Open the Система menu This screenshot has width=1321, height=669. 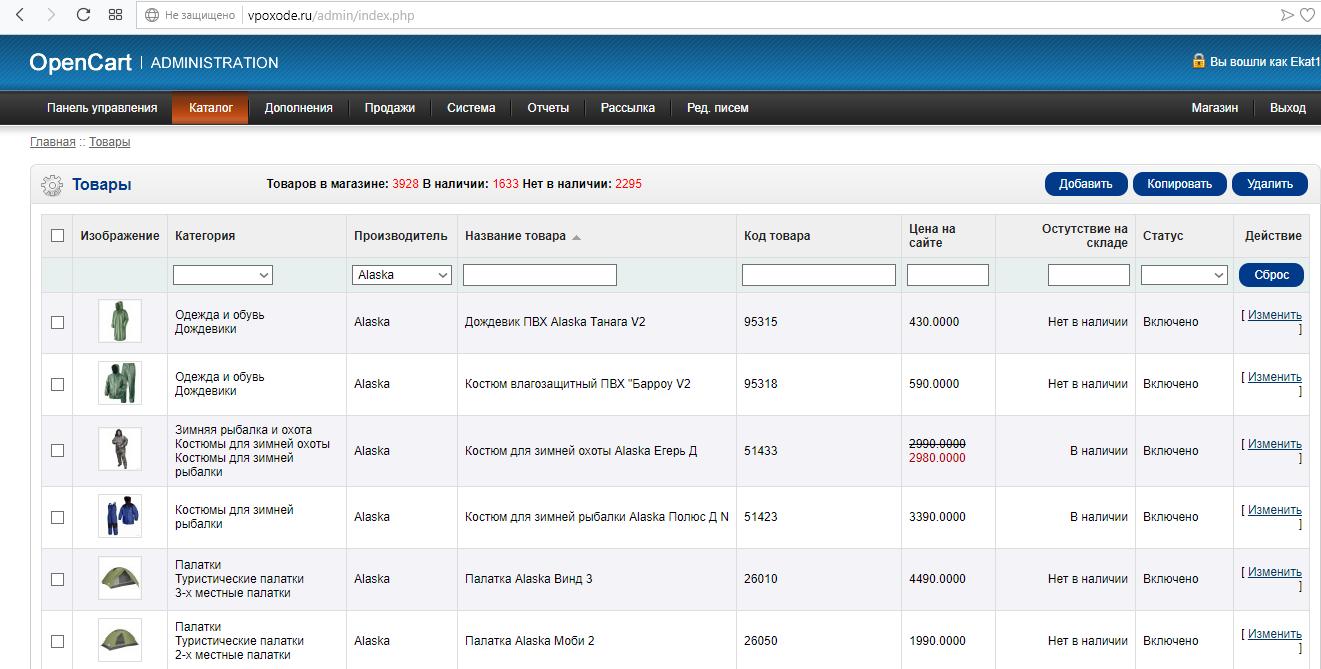pyautogui.click(x=471, y=108)
